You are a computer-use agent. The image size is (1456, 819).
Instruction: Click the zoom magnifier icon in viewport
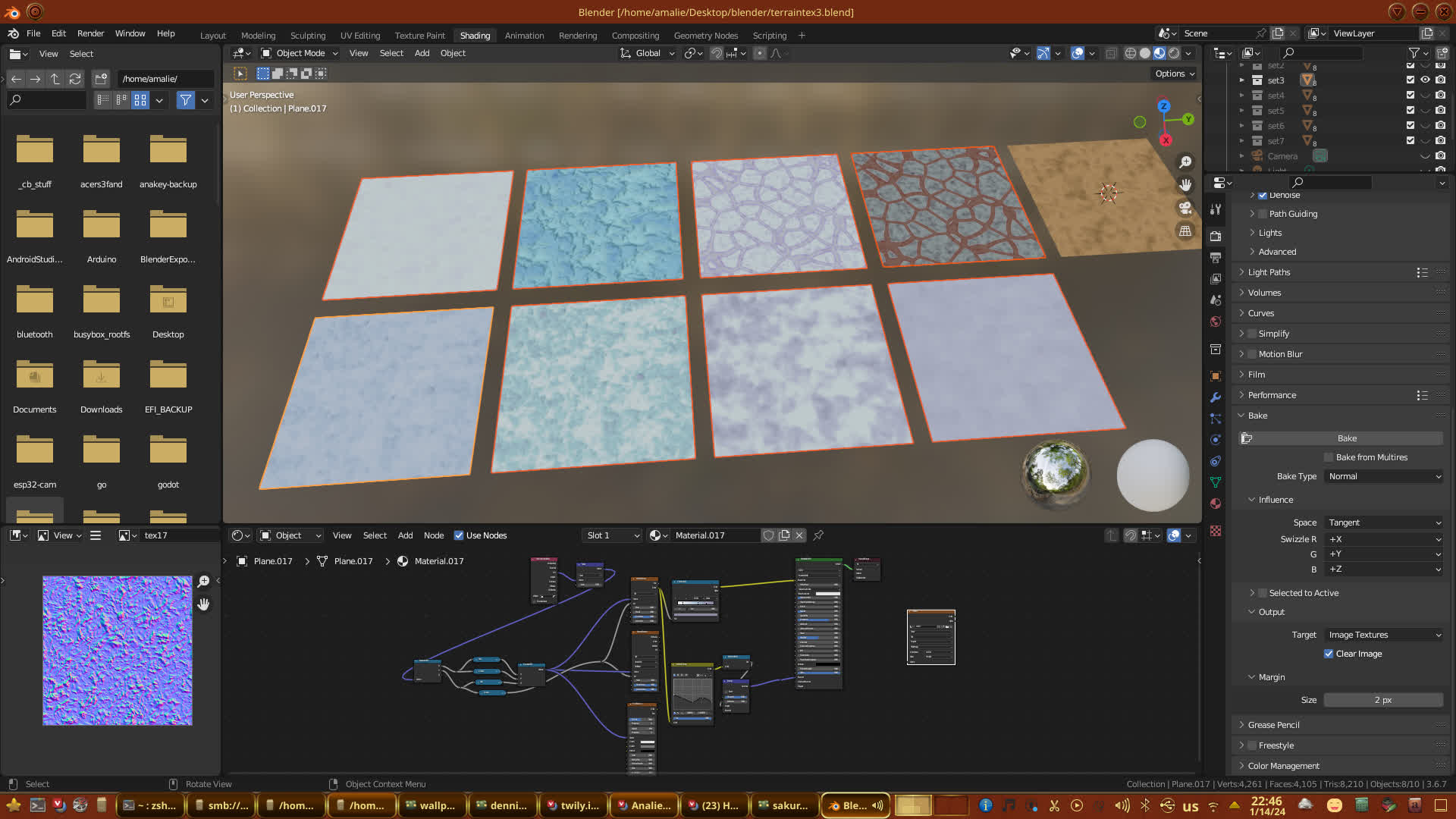tap(1185, 162)
